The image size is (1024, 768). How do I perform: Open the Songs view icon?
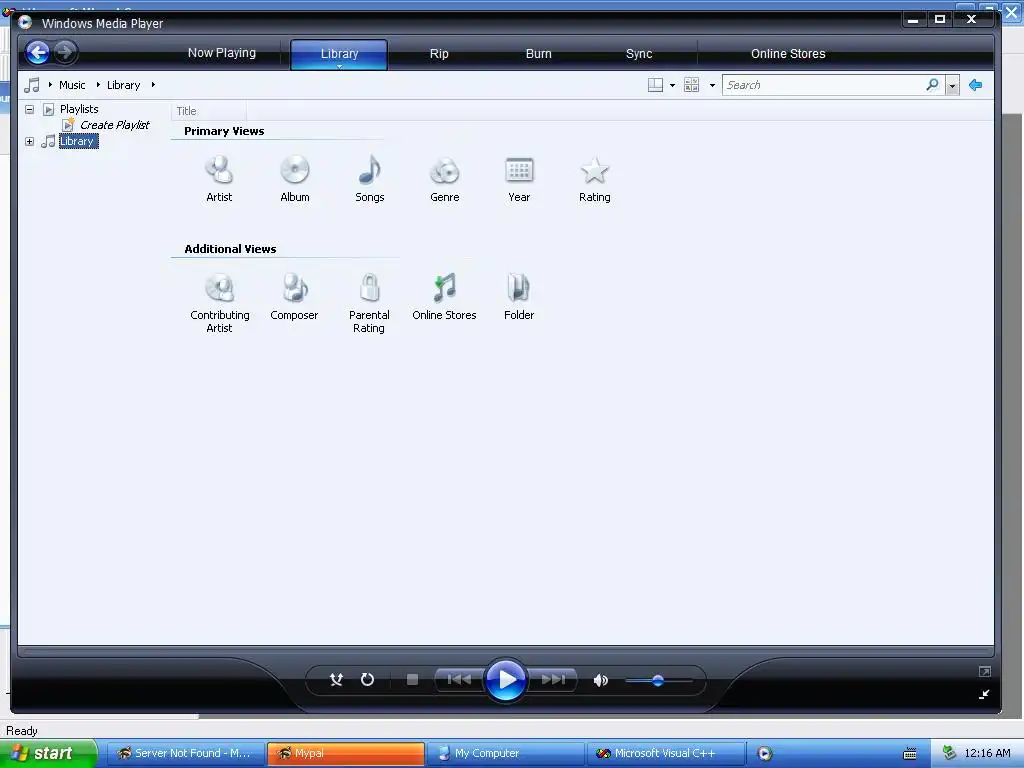pos(370,171)
